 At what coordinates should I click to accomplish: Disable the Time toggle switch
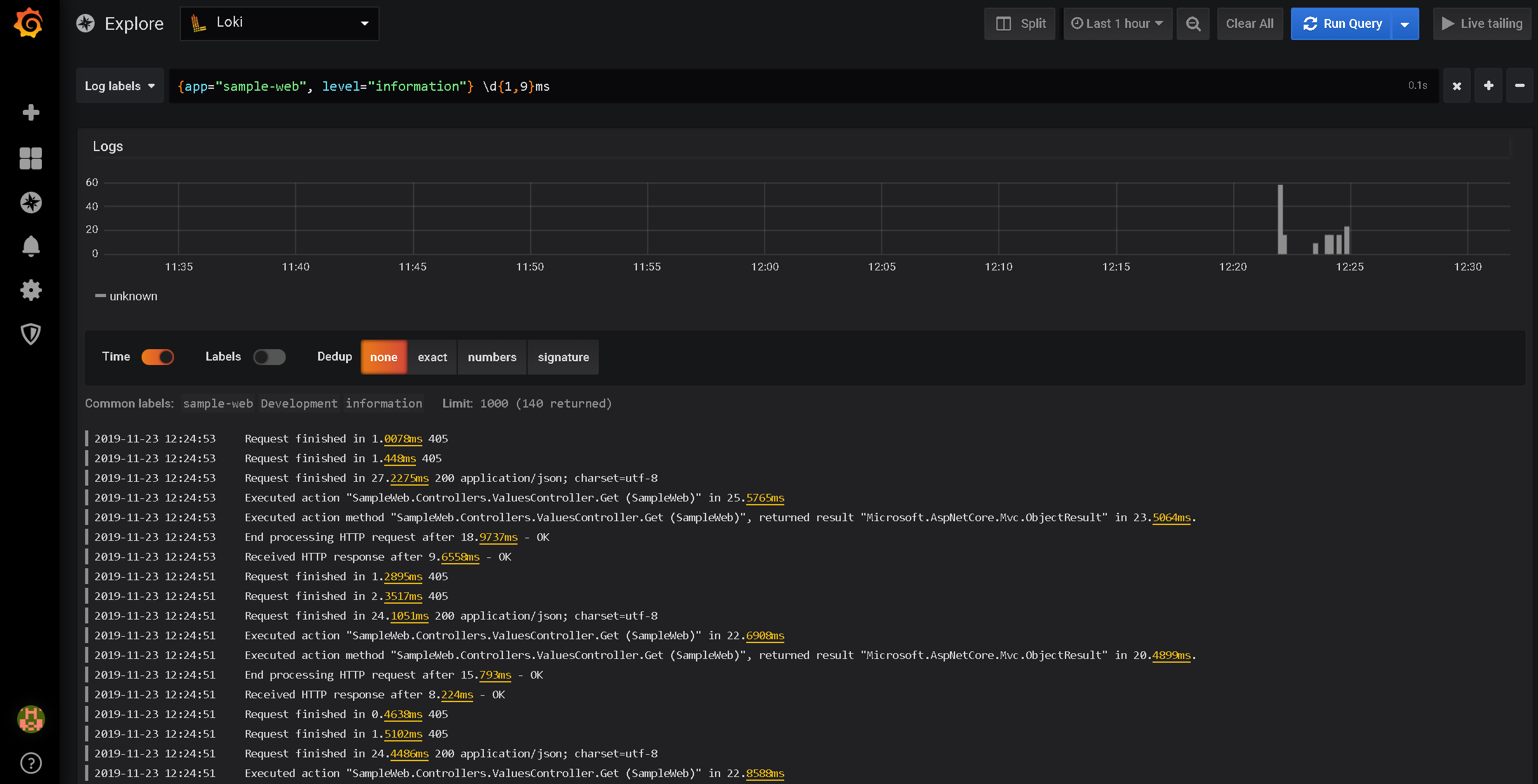tap(157, 357)
